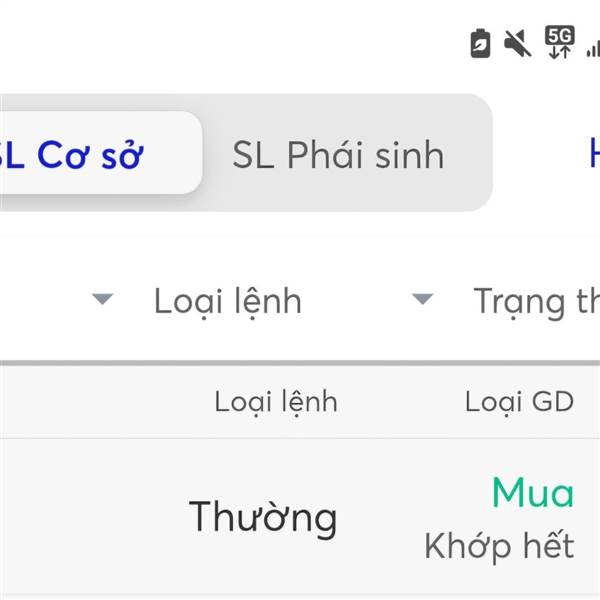Tap the muted sound icon

pos(517,43)
